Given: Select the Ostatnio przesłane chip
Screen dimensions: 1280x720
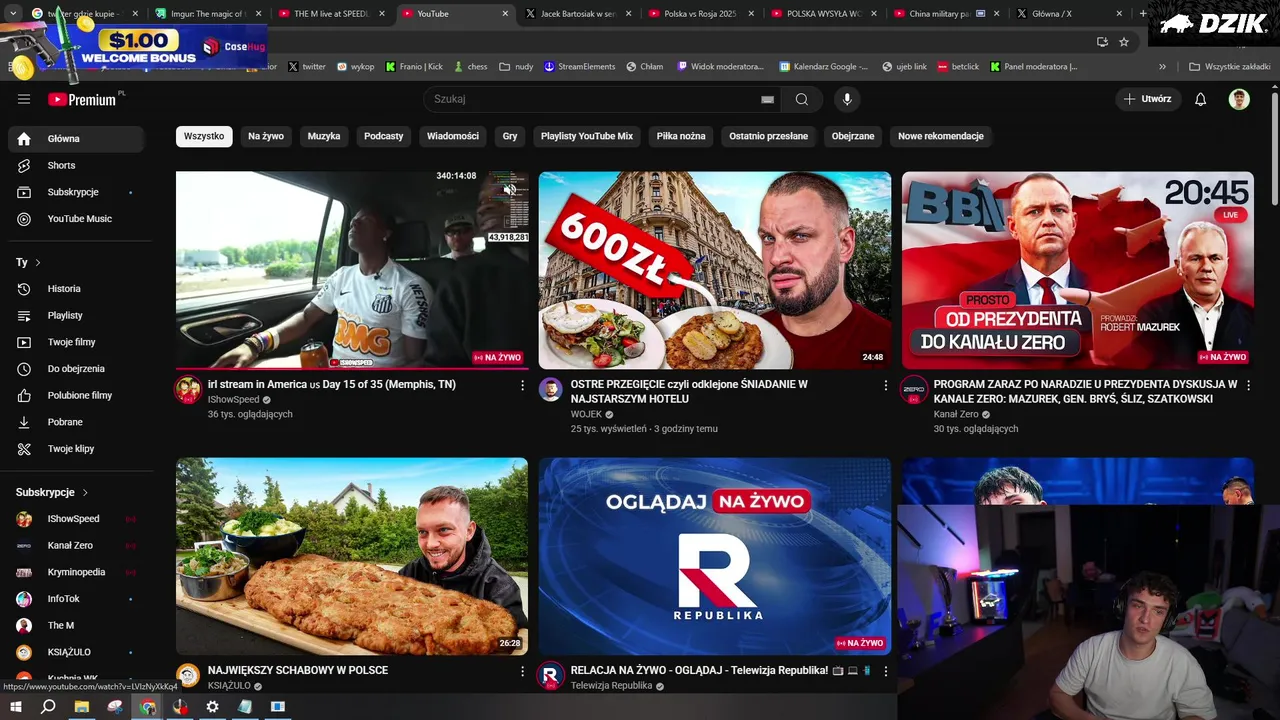Looking at the screenshot, I should [769, 136].
